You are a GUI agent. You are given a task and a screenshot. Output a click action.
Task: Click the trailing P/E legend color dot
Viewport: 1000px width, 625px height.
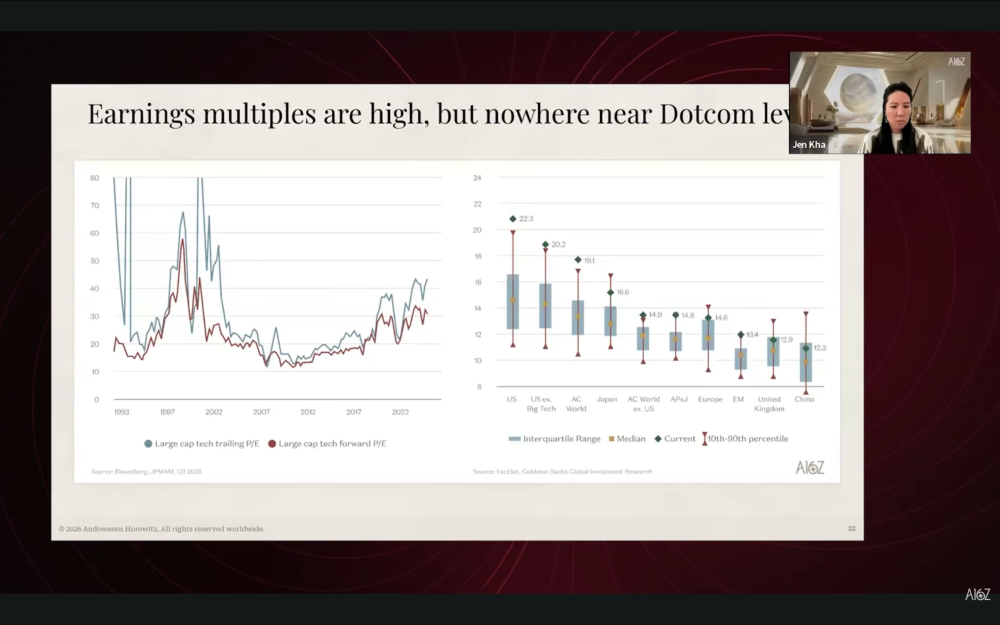pyautogui.click(x=149, y=444)
